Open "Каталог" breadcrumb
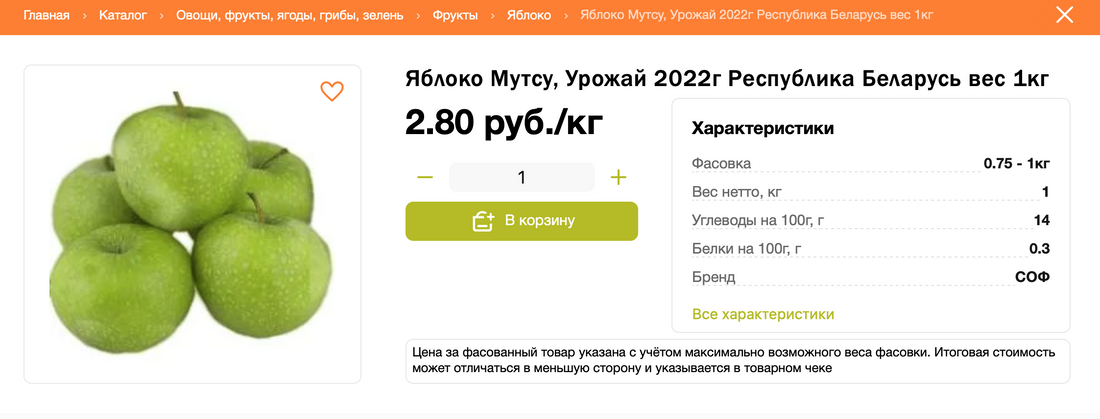 (x=123, y=16)
